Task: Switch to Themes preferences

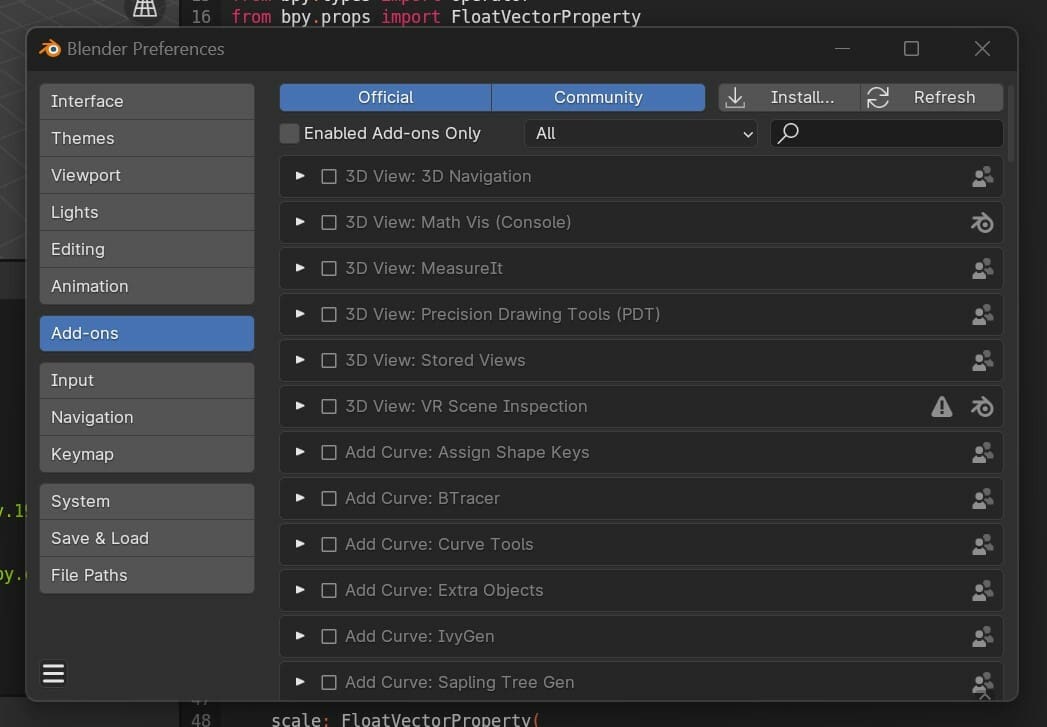Action: [x=147, y=138]
